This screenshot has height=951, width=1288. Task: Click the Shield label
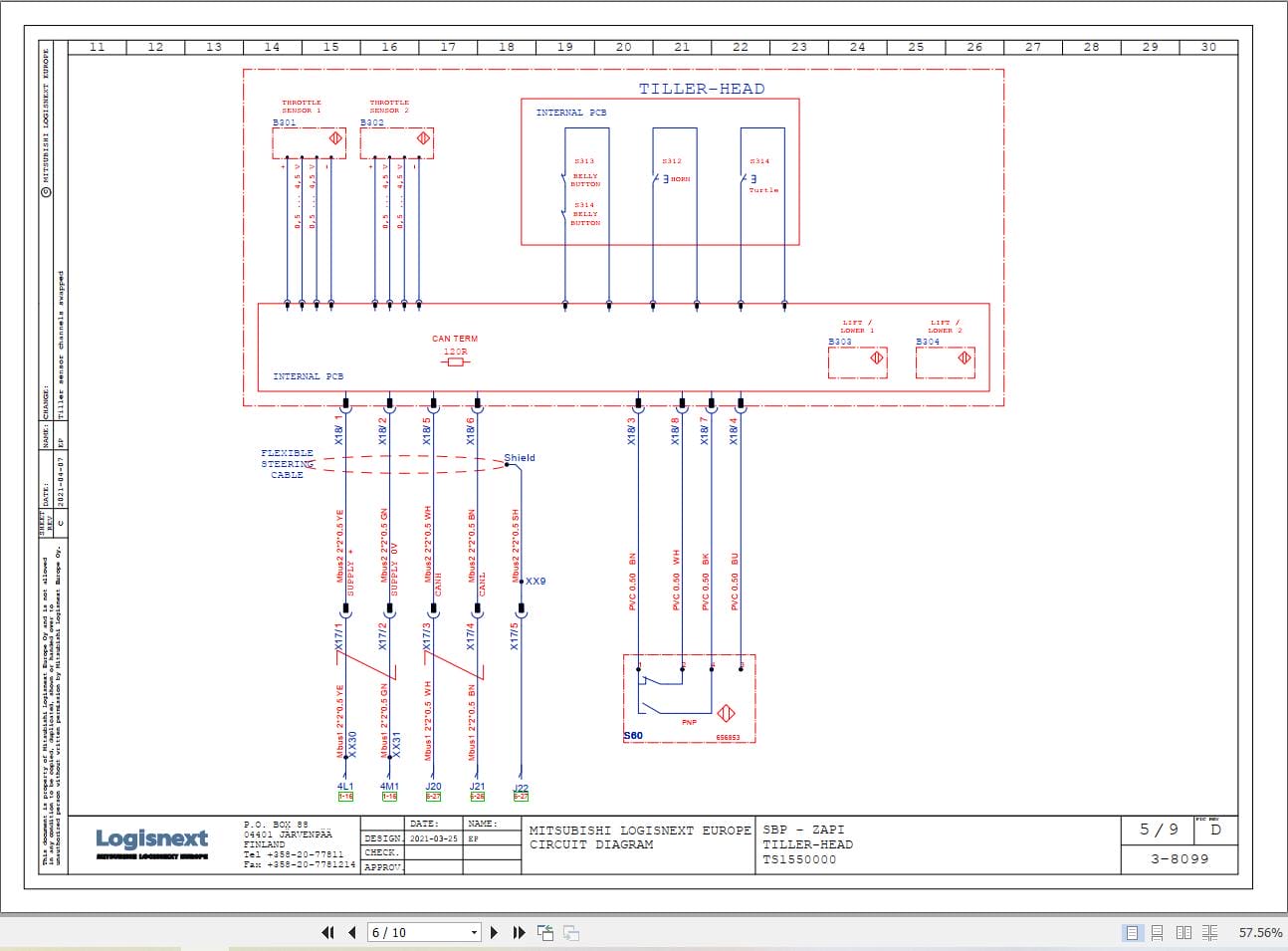pyautogui.click(x=520, y=458)
